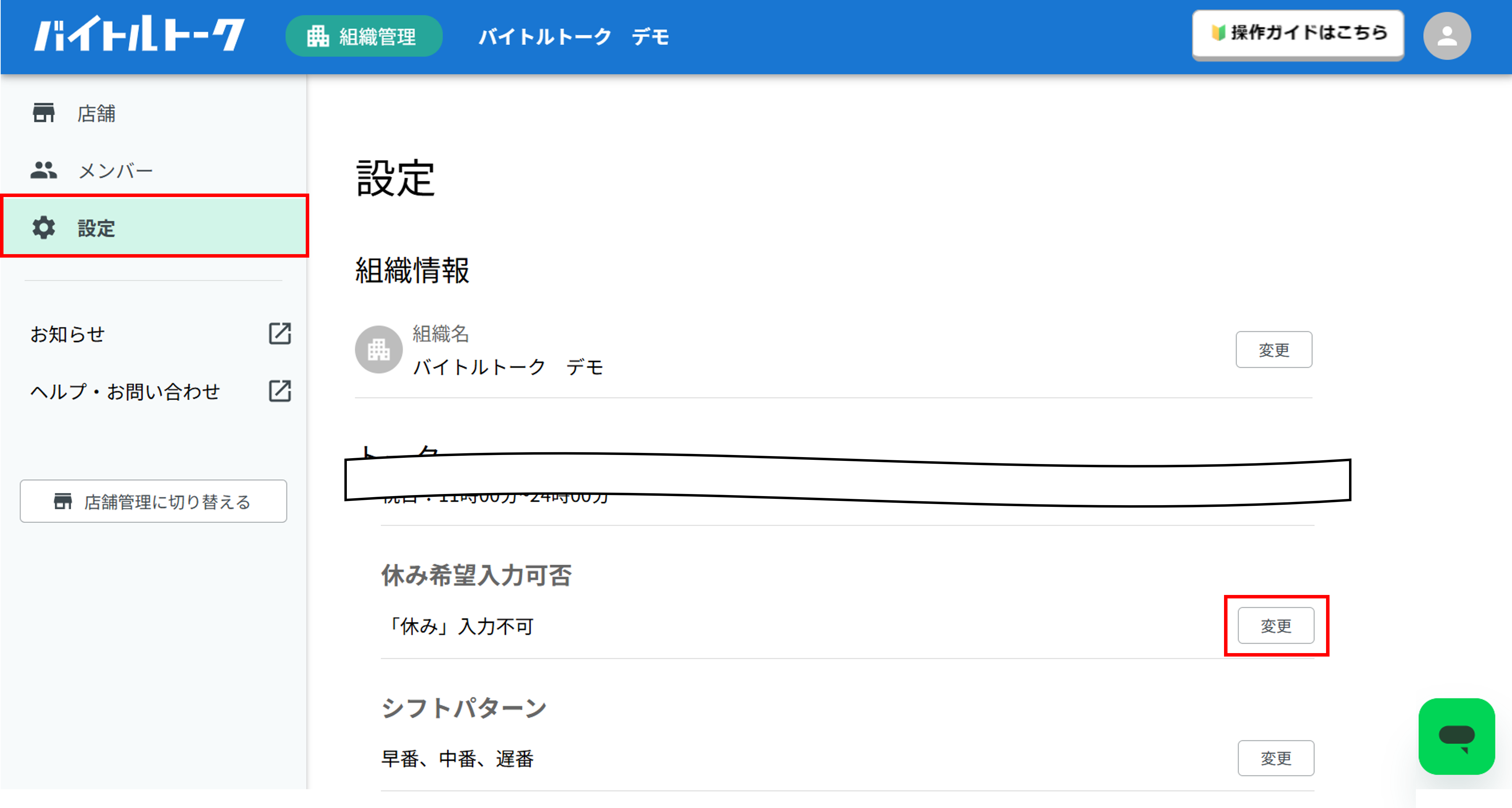Select the 店舗 sidebar item
The height and width of the screenshot is (808, 1512).
(x=154, y=113)
